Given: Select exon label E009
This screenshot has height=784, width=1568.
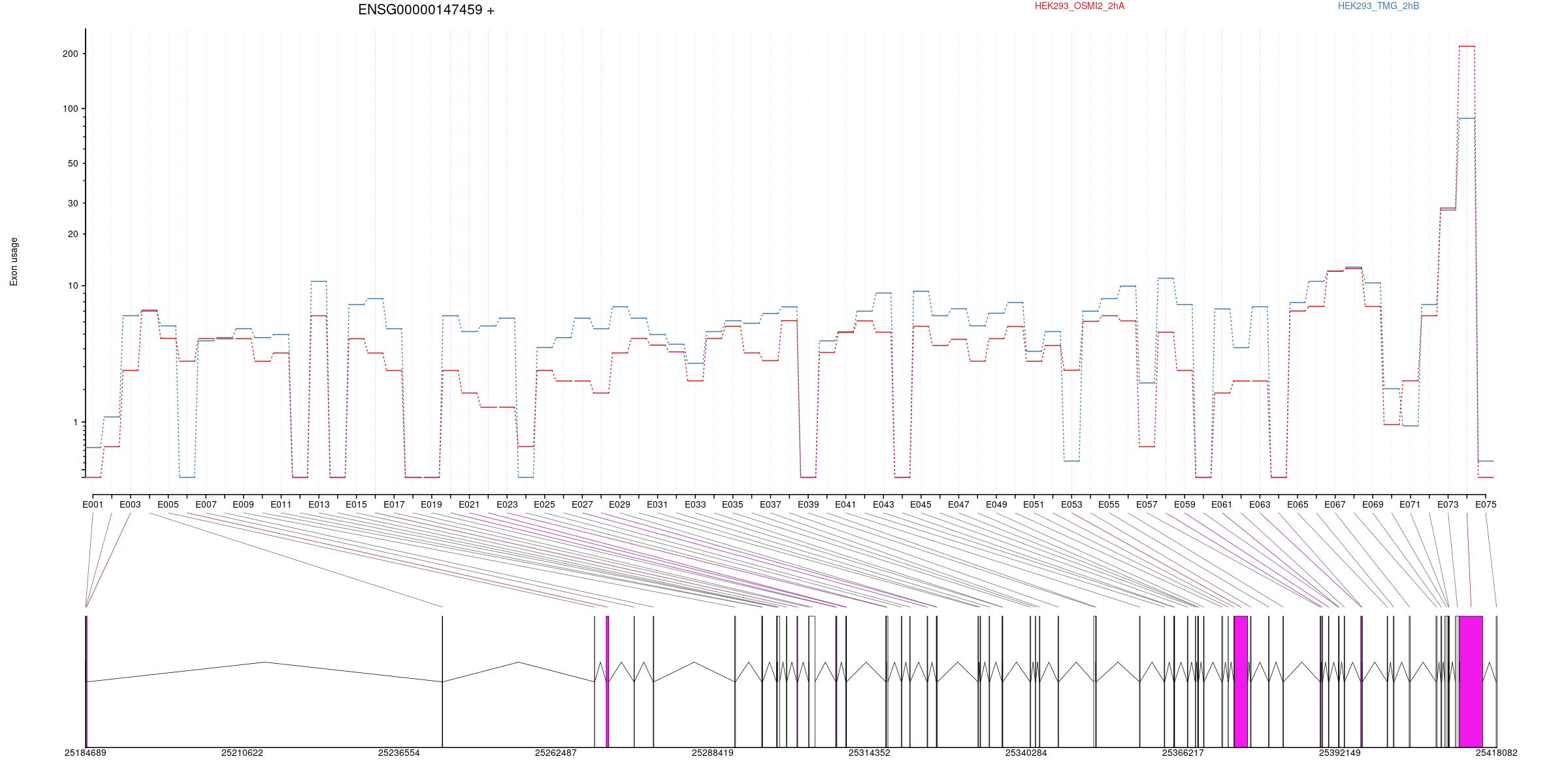Looking at the screenshot, I should pyautogui.click(x=243, y=504).
